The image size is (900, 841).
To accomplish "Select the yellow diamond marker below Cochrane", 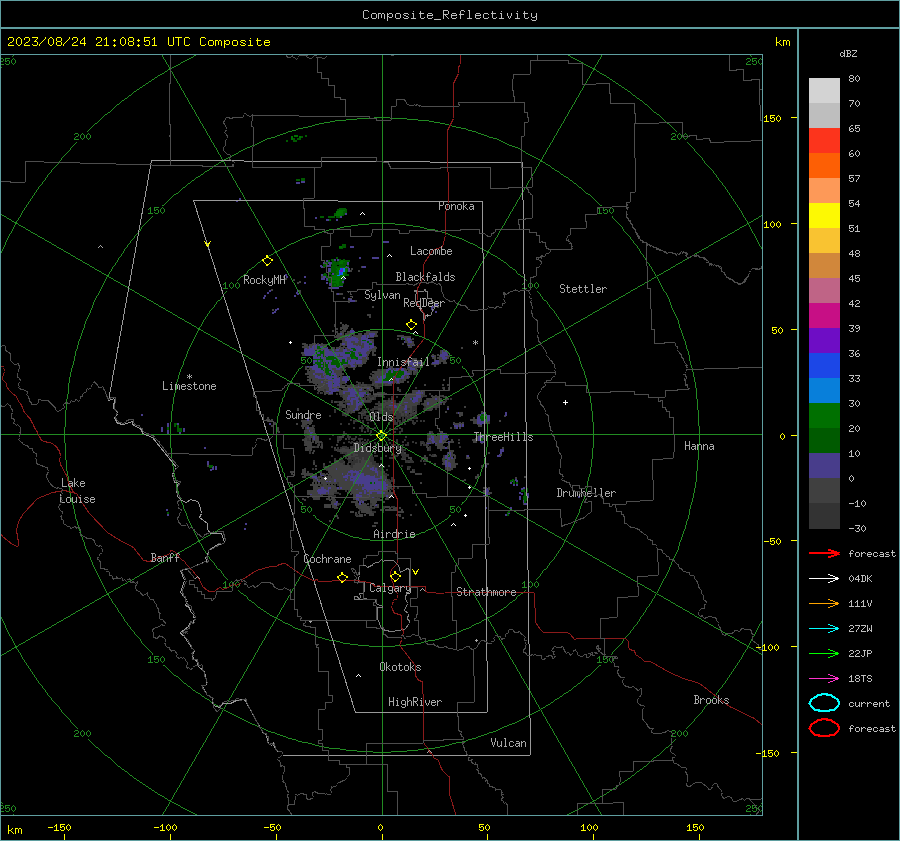I will point(342,577).
